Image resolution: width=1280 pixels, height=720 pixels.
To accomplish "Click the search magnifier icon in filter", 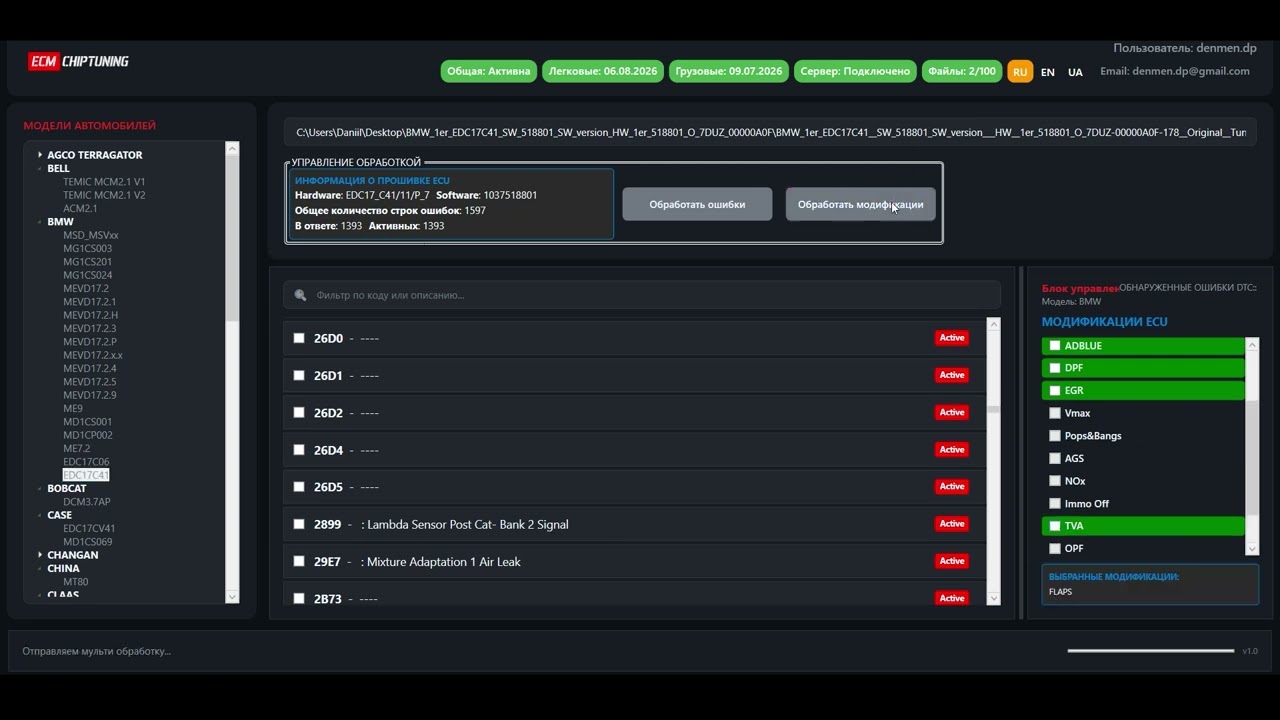I will (300, 295).
